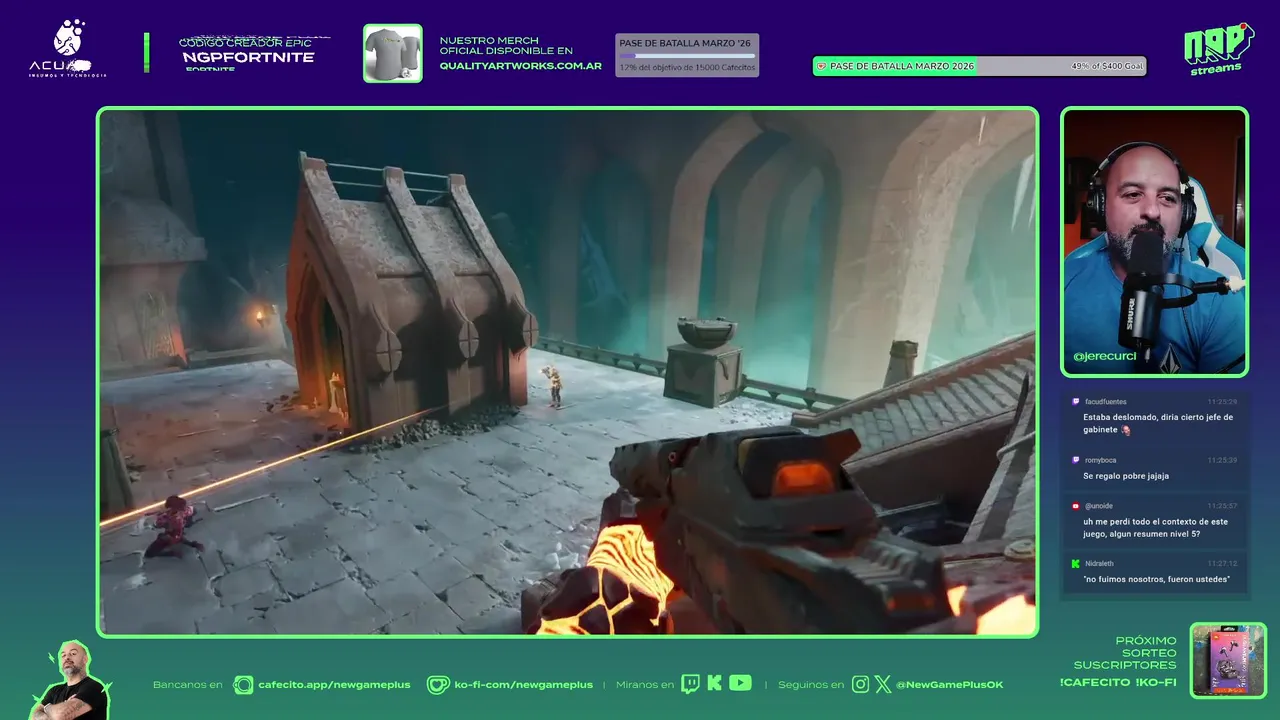The image size is (1280, 720).
Task: Click the '49% of $400 Goal' text
Action: pyautogui.click(x=1106, y=67)
